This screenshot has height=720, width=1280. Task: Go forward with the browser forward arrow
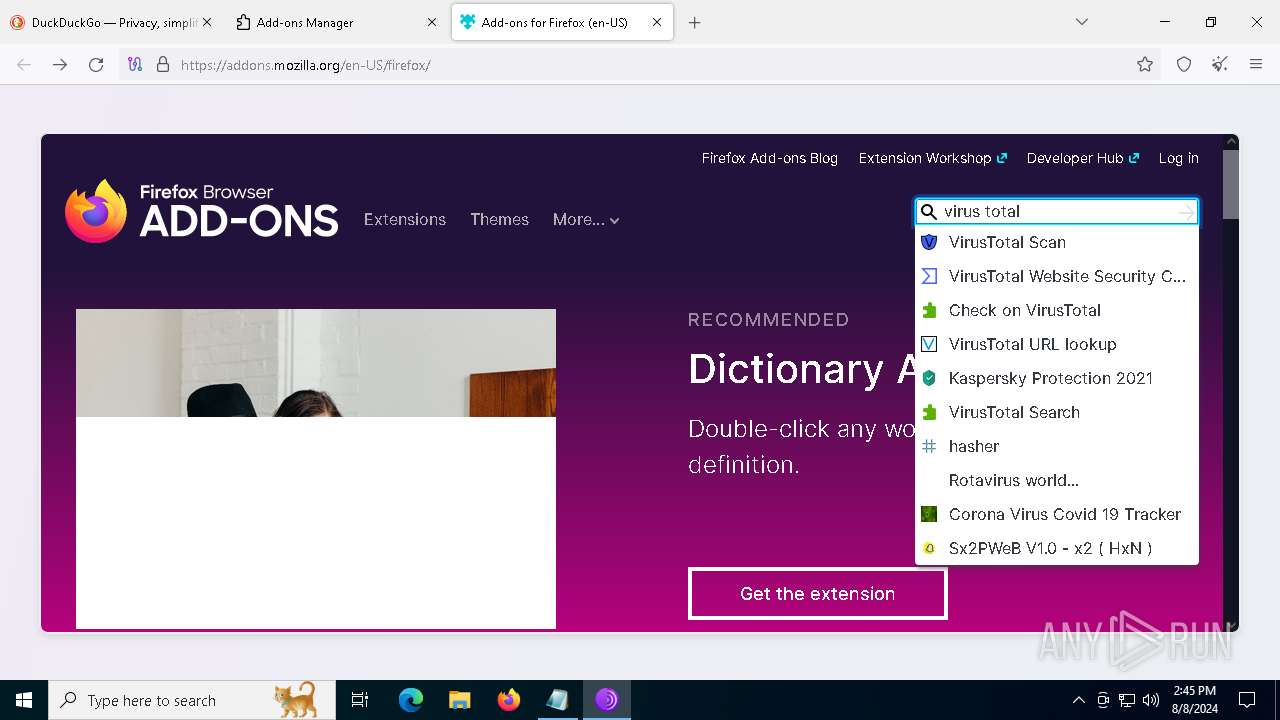(x=60, y=65)
